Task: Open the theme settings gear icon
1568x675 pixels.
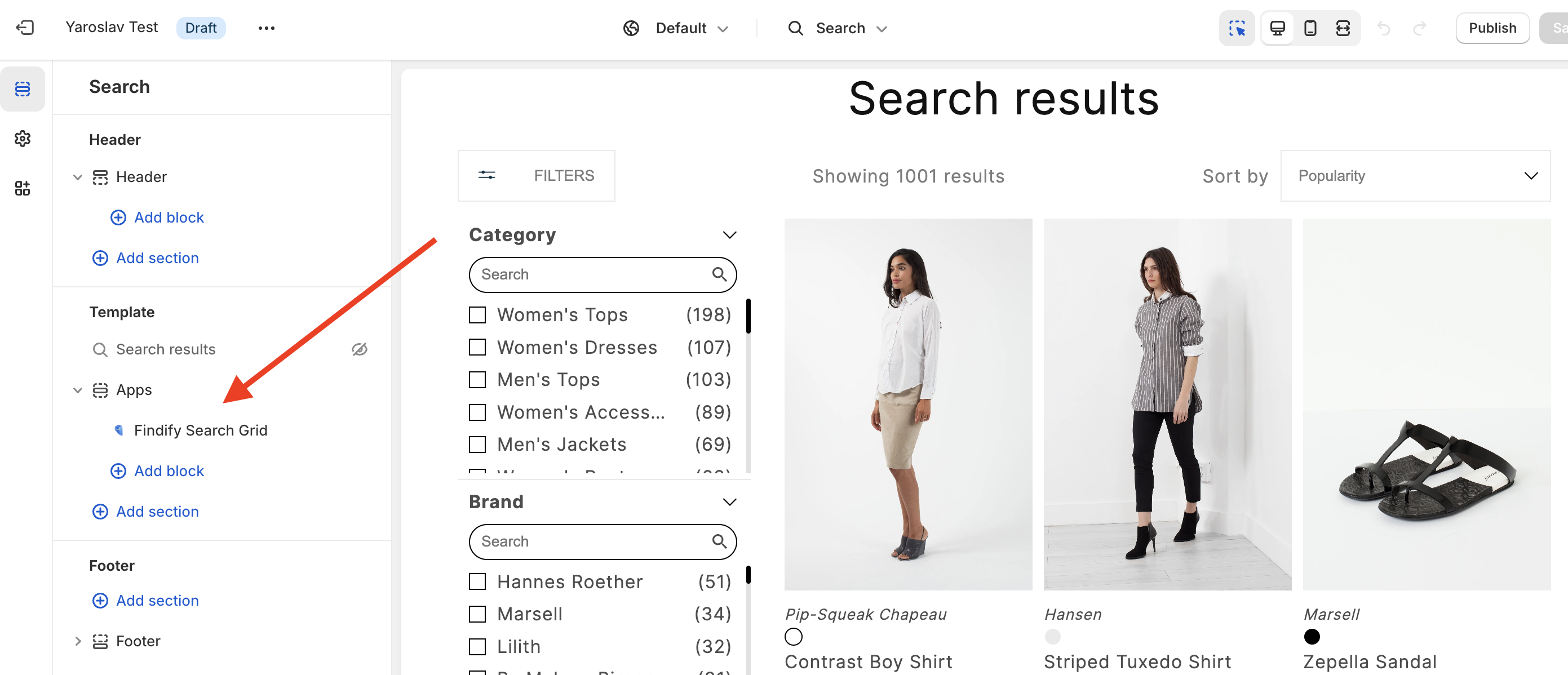Action: (x=23, y=138)
